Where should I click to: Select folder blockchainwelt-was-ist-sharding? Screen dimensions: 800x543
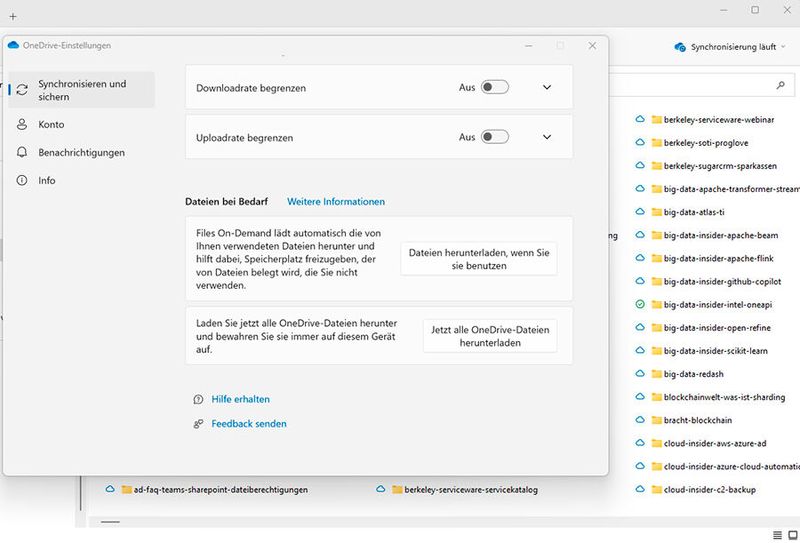(x=724, y=397)
